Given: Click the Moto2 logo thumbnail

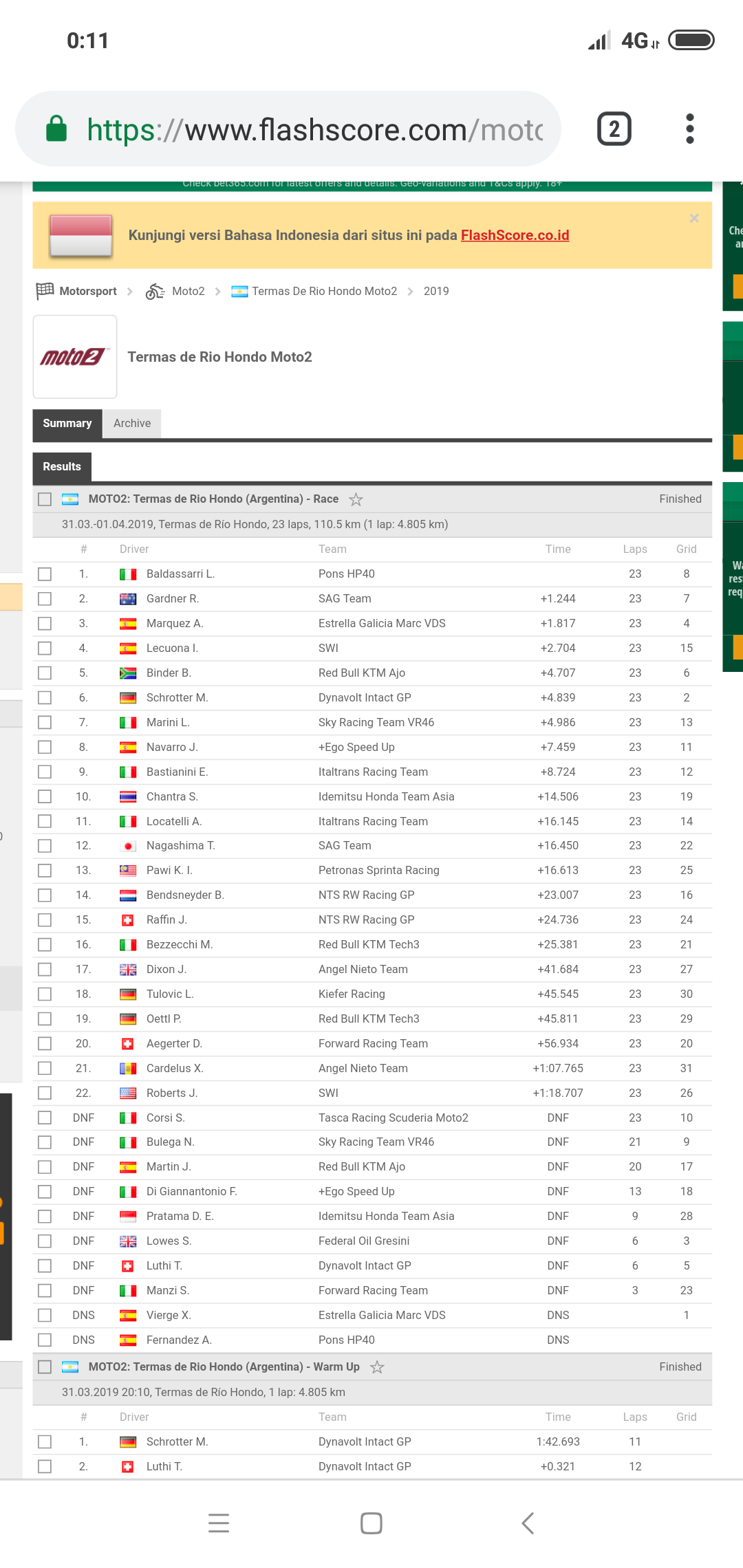Looking at the screenshot, I should [x=75, y=357].
